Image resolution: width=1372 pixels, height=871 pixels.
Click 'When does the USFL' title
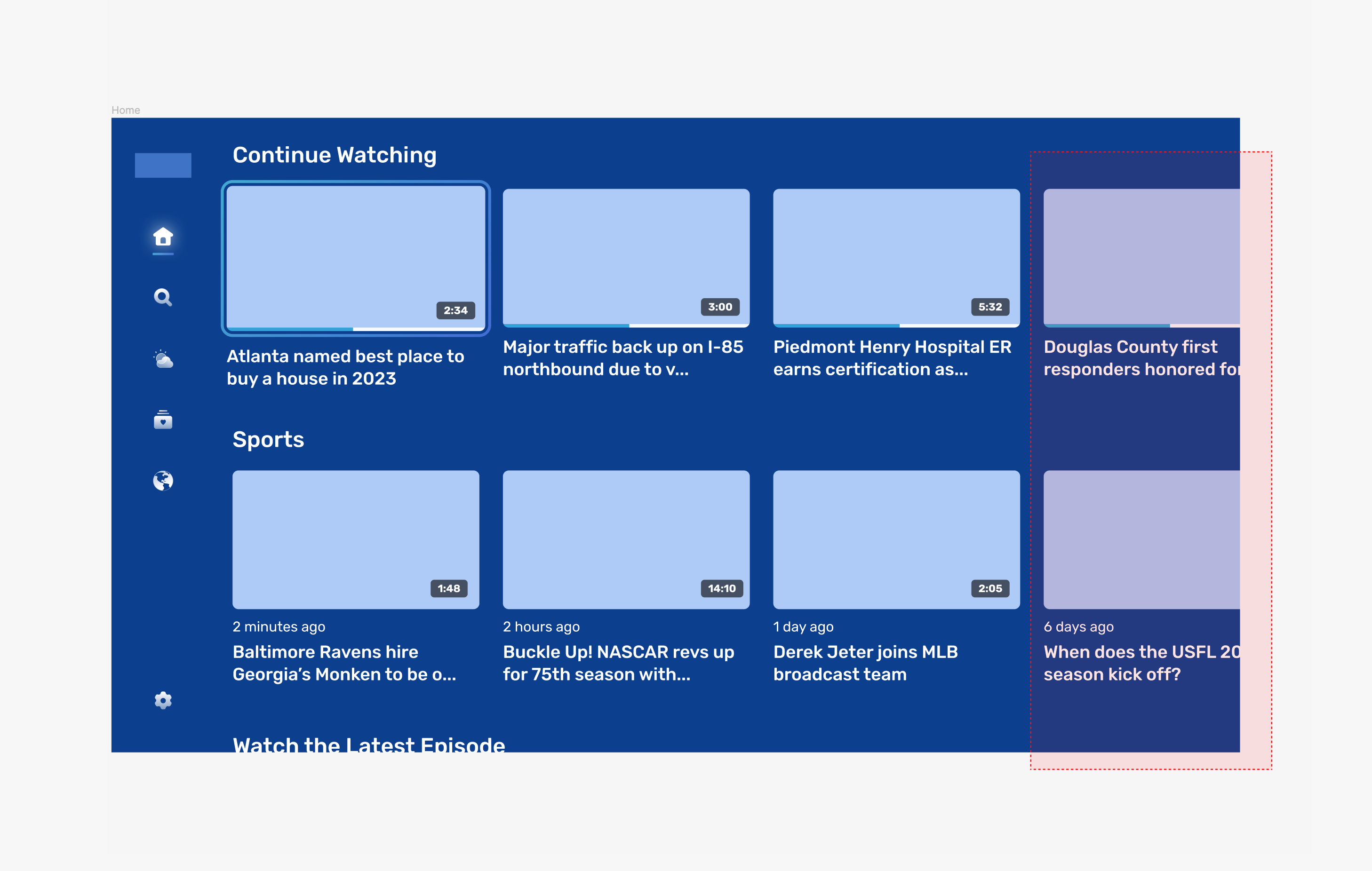pos(1141,663)
